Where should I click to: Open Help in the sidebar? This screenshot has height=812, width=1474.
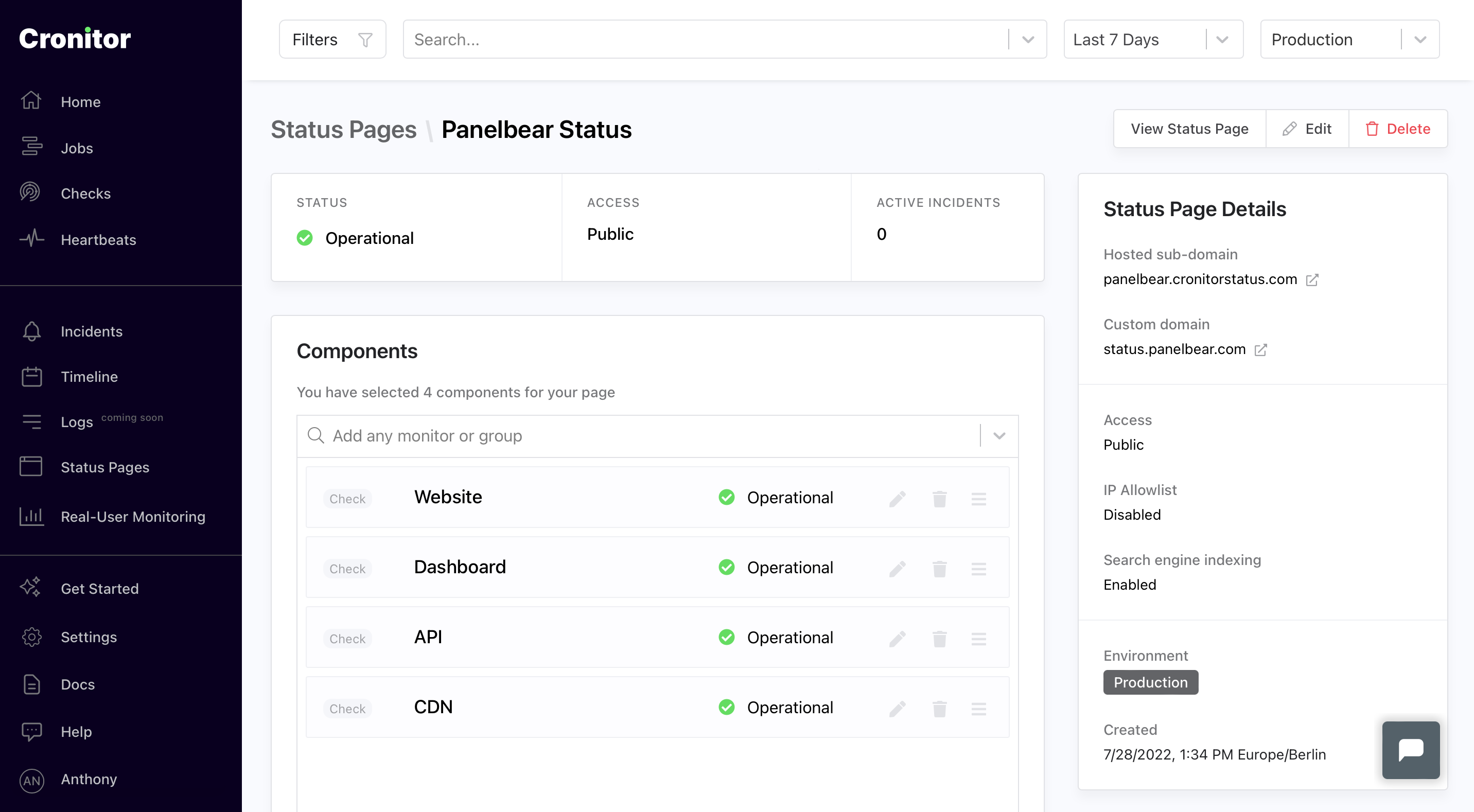pyautogui.click(x=76, y=731)
